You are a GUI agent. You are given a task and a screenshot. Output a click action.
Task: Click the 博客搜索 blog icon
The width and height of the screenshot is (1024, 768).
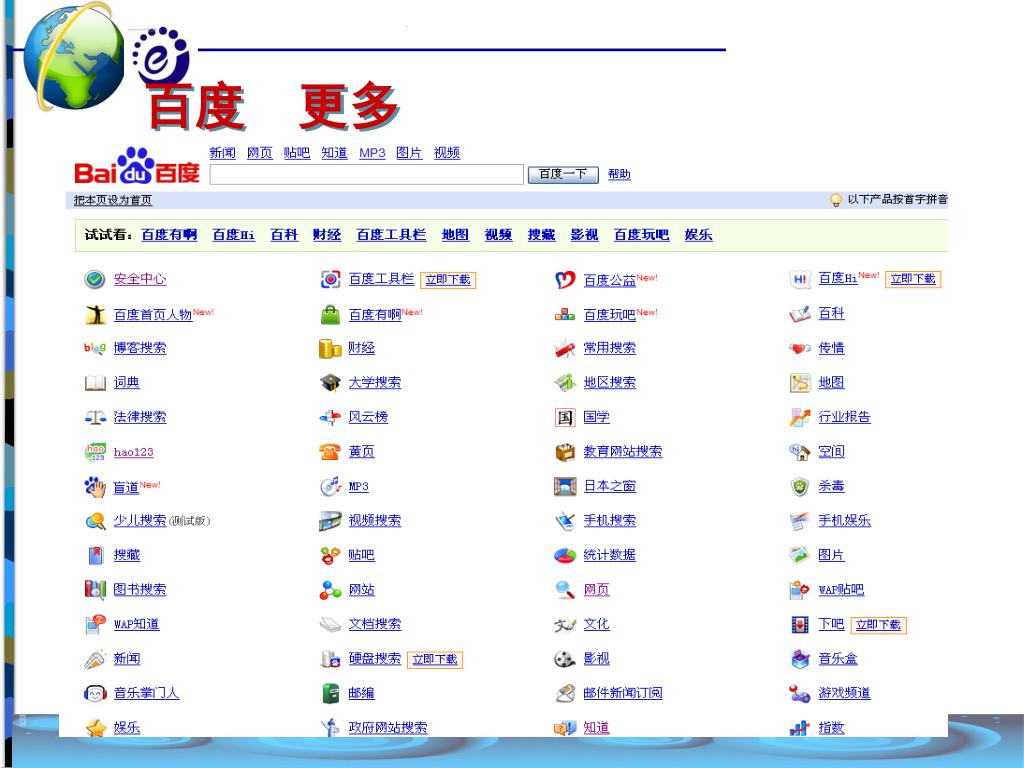point(95,349)
